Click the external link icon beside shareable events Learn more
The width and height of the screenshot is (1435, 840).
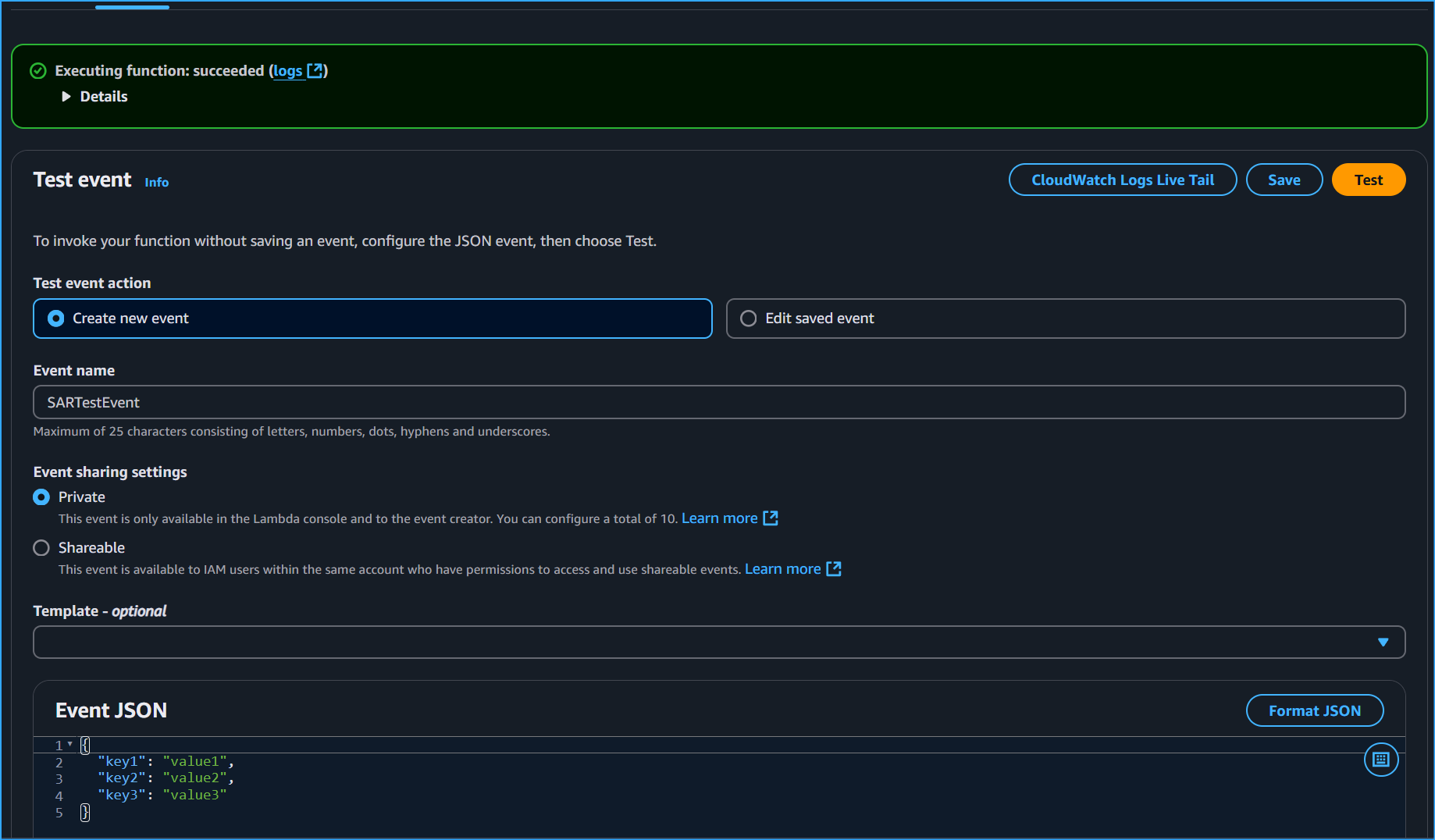pos(833,568)
